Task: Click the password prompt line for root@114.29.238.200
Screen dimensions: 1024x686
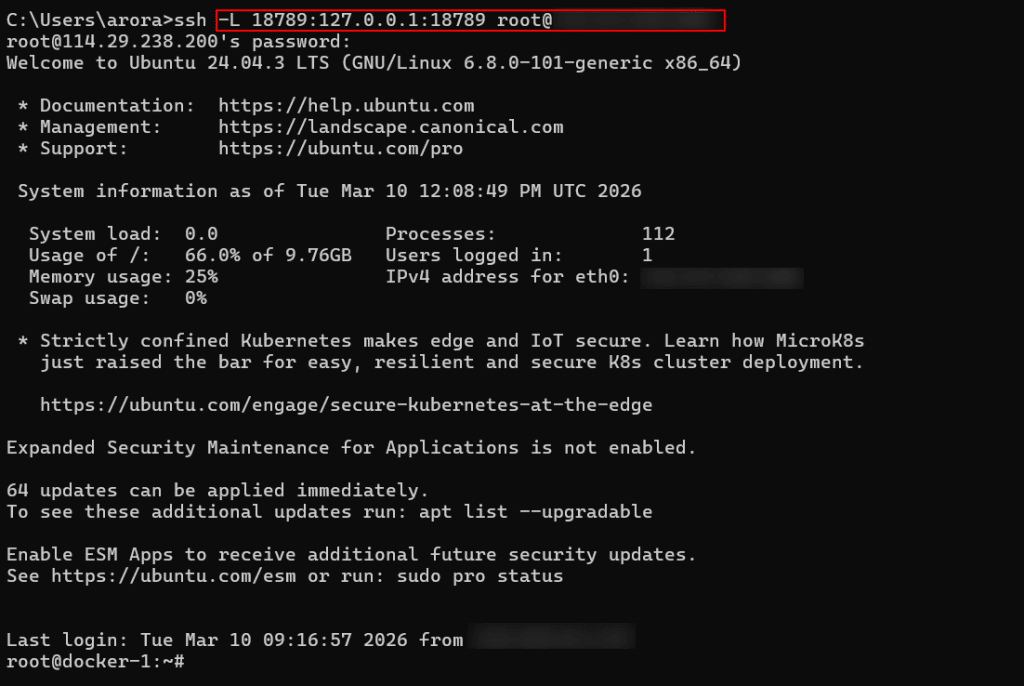Action: [x=178, y=42]
